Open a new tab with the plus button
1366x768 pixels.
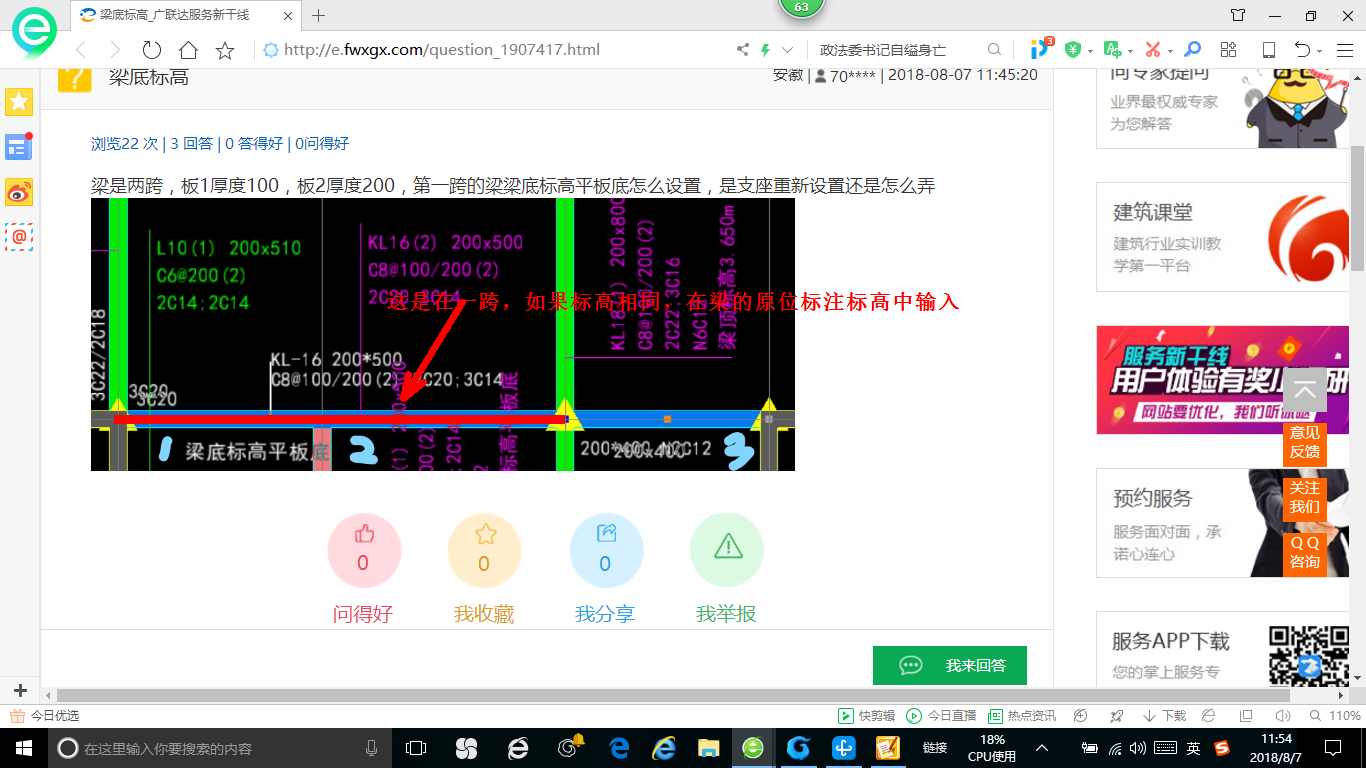319,15
